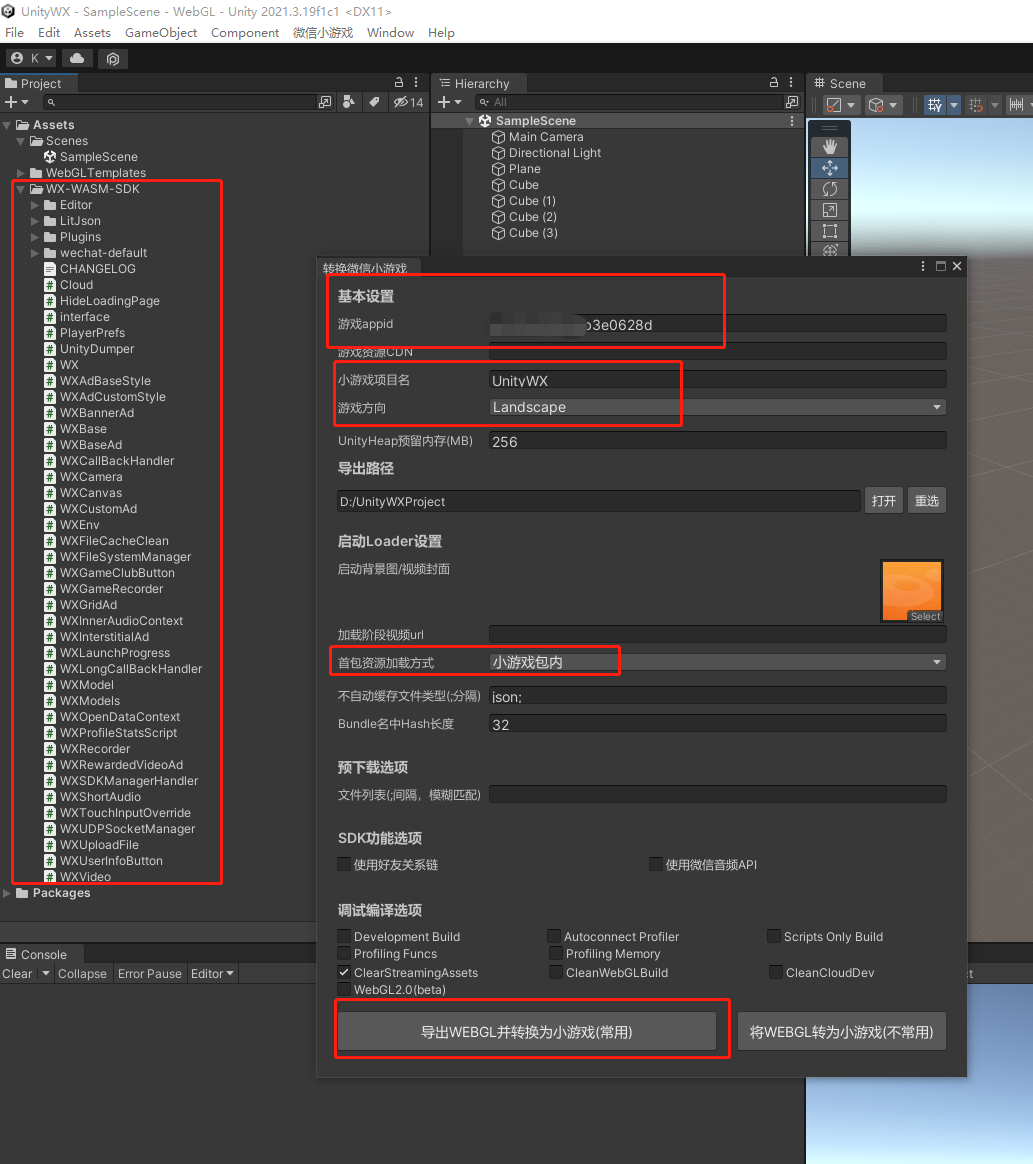This screenshot has width=1033, height=1164.
Task: Click 打开 export path button
Action: click(883, 501)
